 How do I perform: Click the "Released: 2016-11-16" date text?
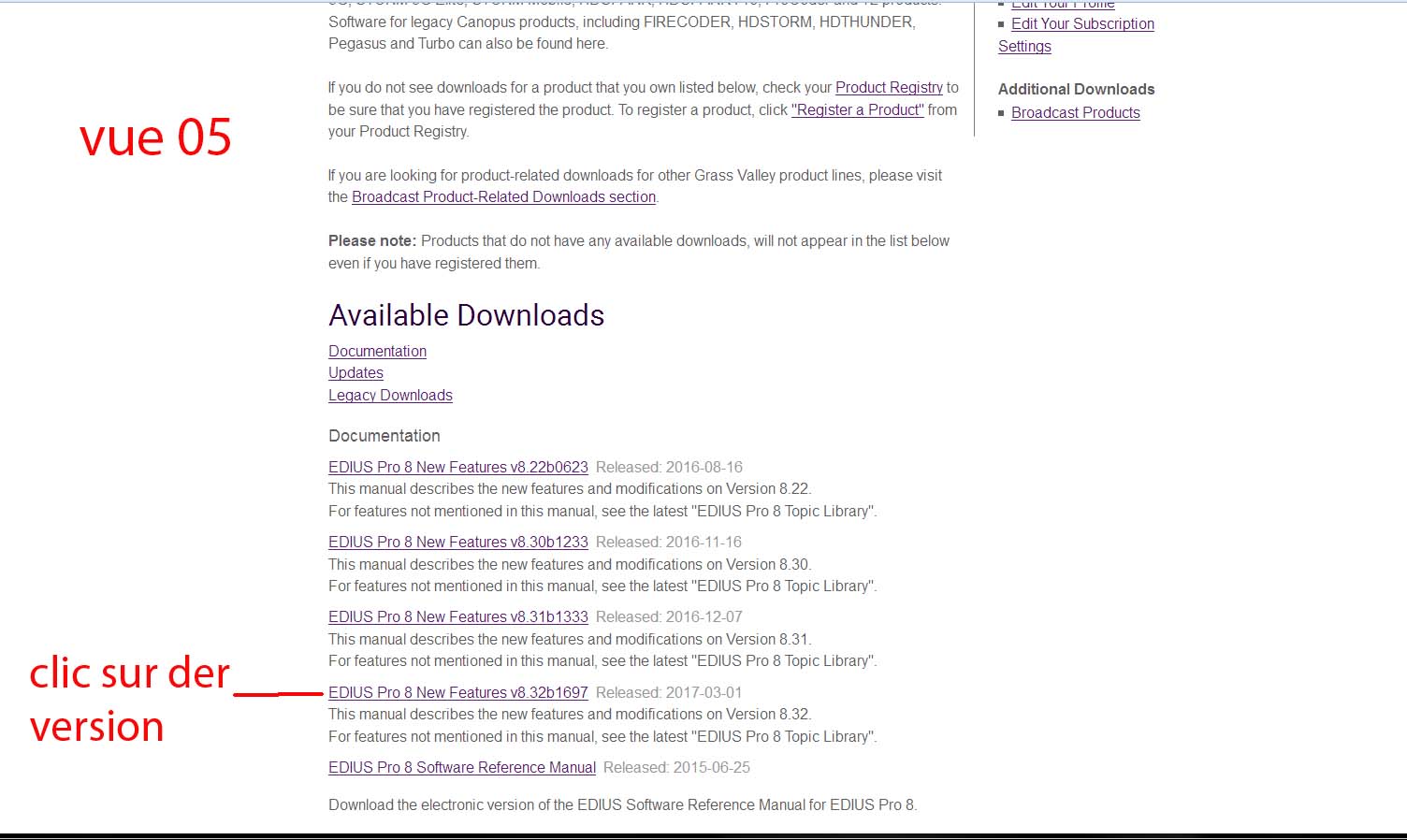click(x=669, y=542)
